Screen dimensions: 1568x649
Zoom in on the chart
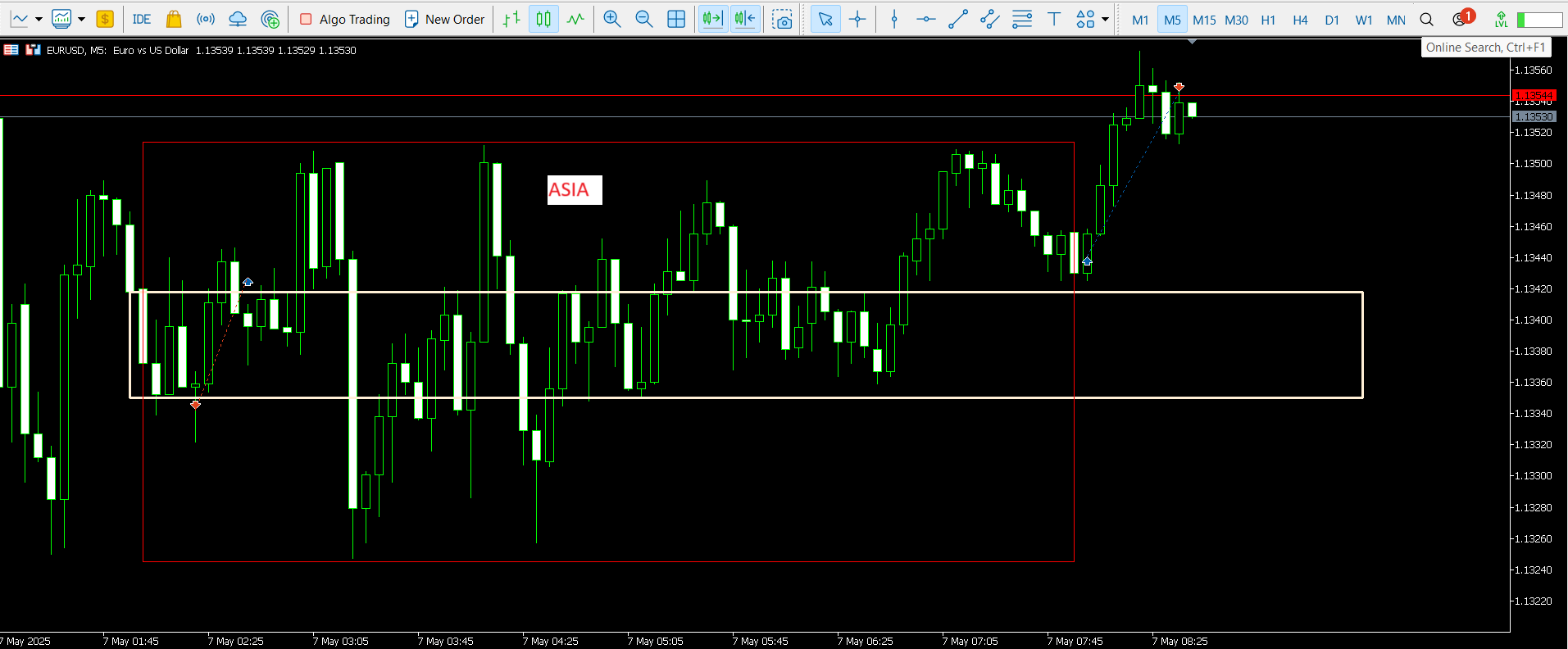click(x=611, y=19)
